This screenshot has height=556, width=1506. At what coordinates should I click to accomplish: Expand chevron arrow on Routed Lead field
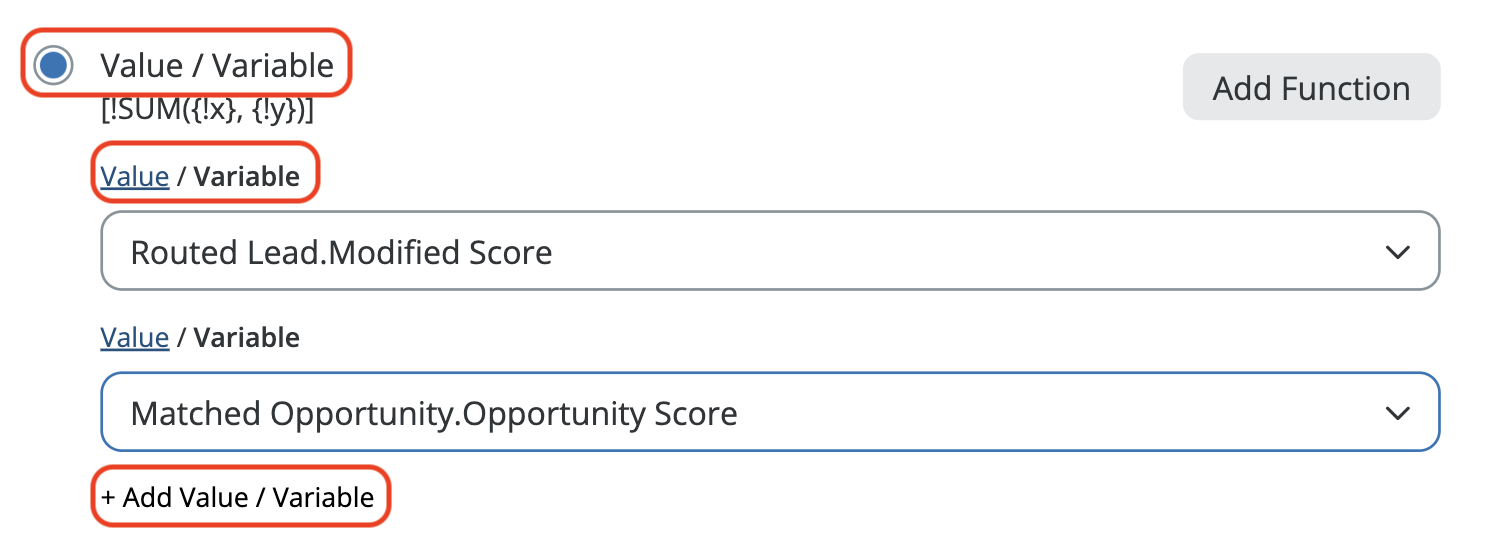(x=1397, y=252)
